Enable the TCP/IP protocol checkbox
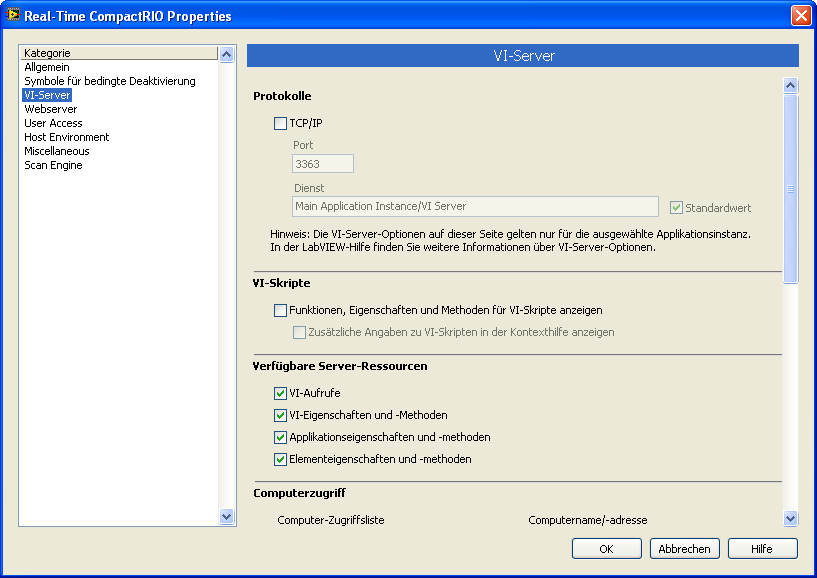 coord(280,123)
